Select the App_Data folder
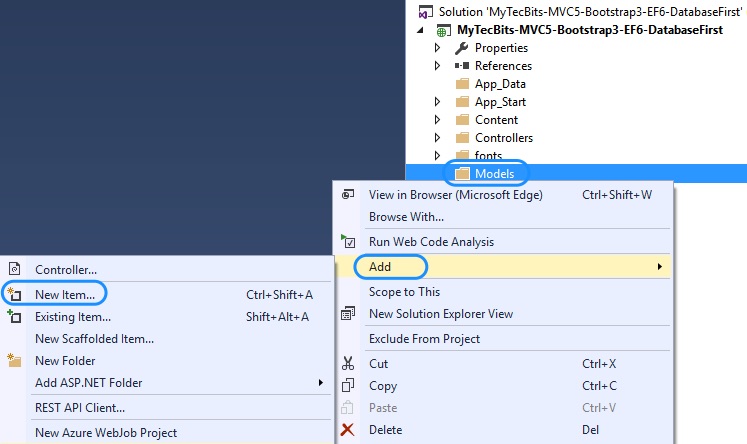Screen dimensions: 747x444 click(500, 84)
